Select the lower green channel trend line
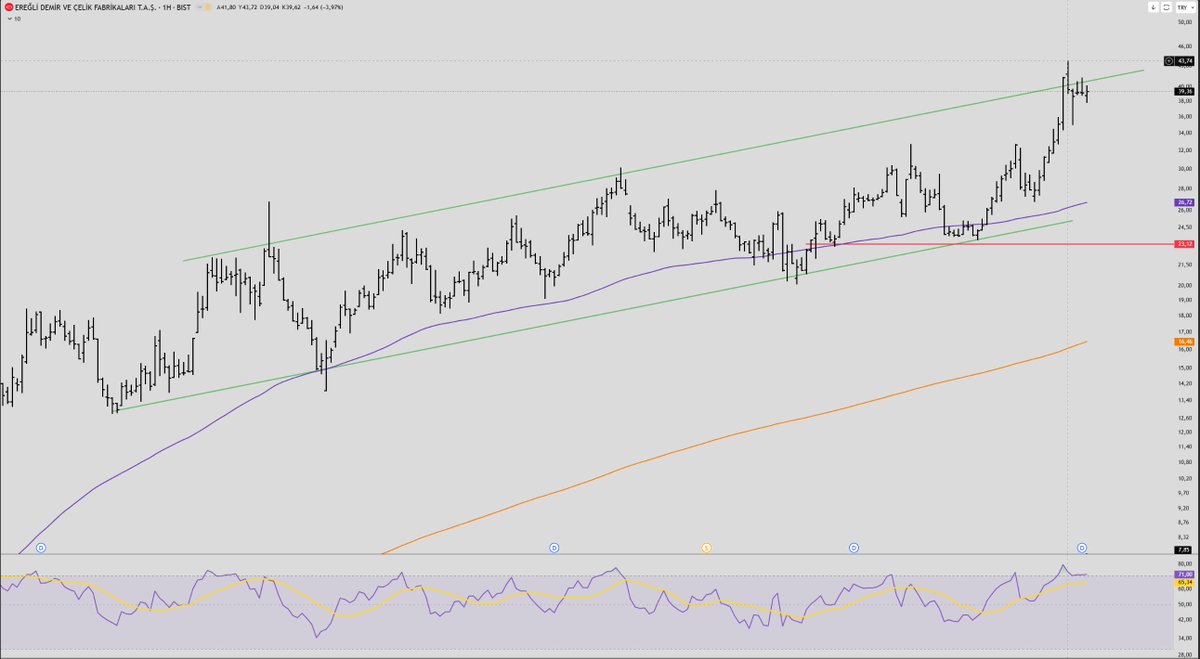This screenshot has width=1200, height=659. click(594, 315)
